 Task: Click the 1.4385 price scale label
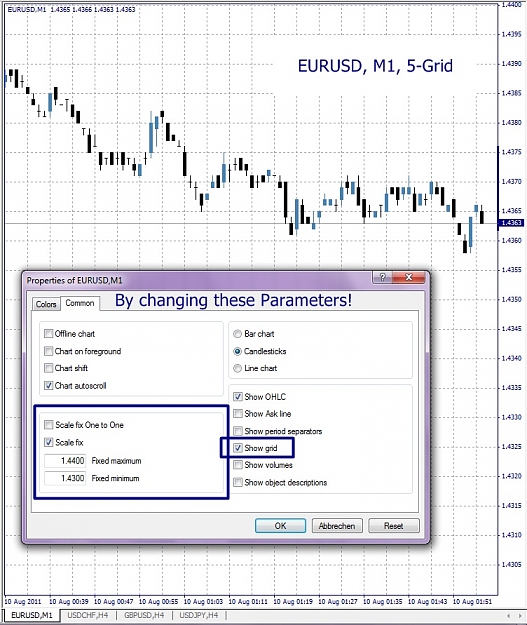tap(511, 93)
